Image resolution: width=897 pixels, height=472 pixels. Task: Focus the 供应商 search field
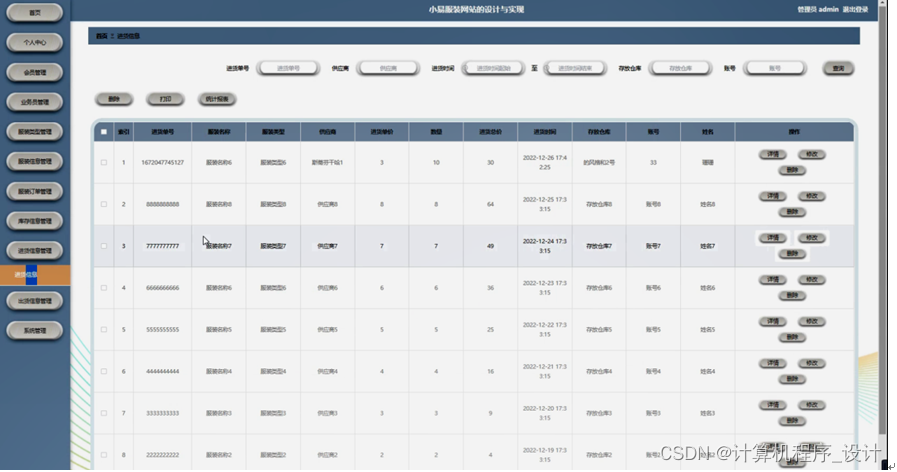(388, 68)
